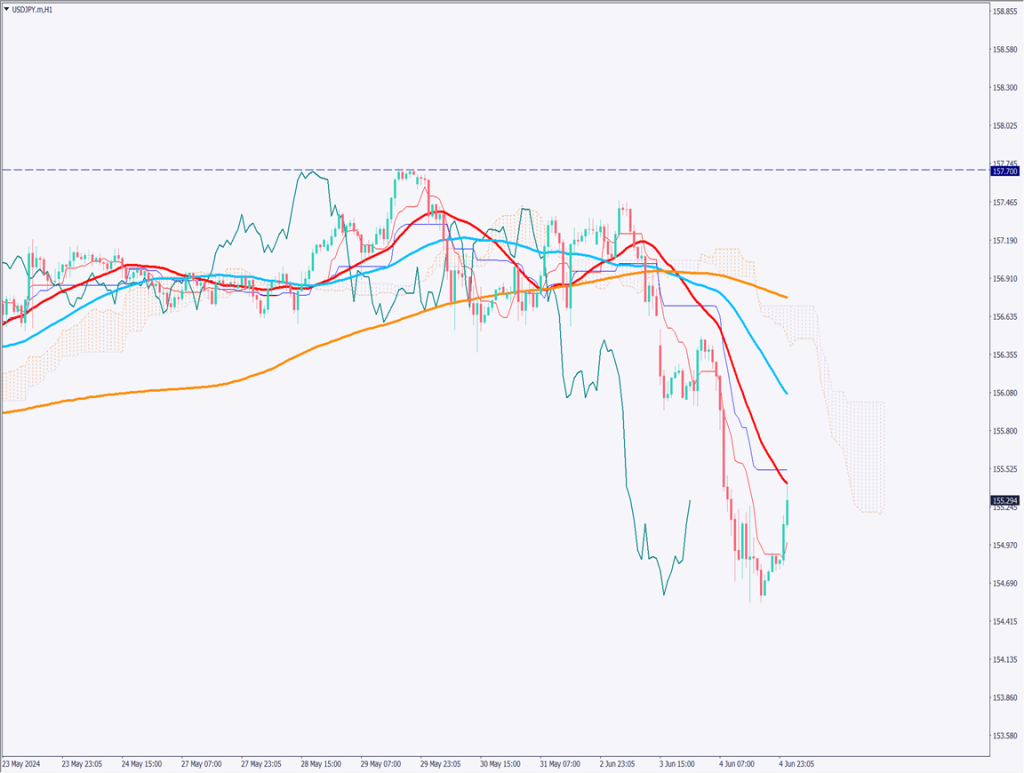Click the 156.080 label on price axis
The height and width of the screenshot is (773, 1024).
tap(1004, 393)
